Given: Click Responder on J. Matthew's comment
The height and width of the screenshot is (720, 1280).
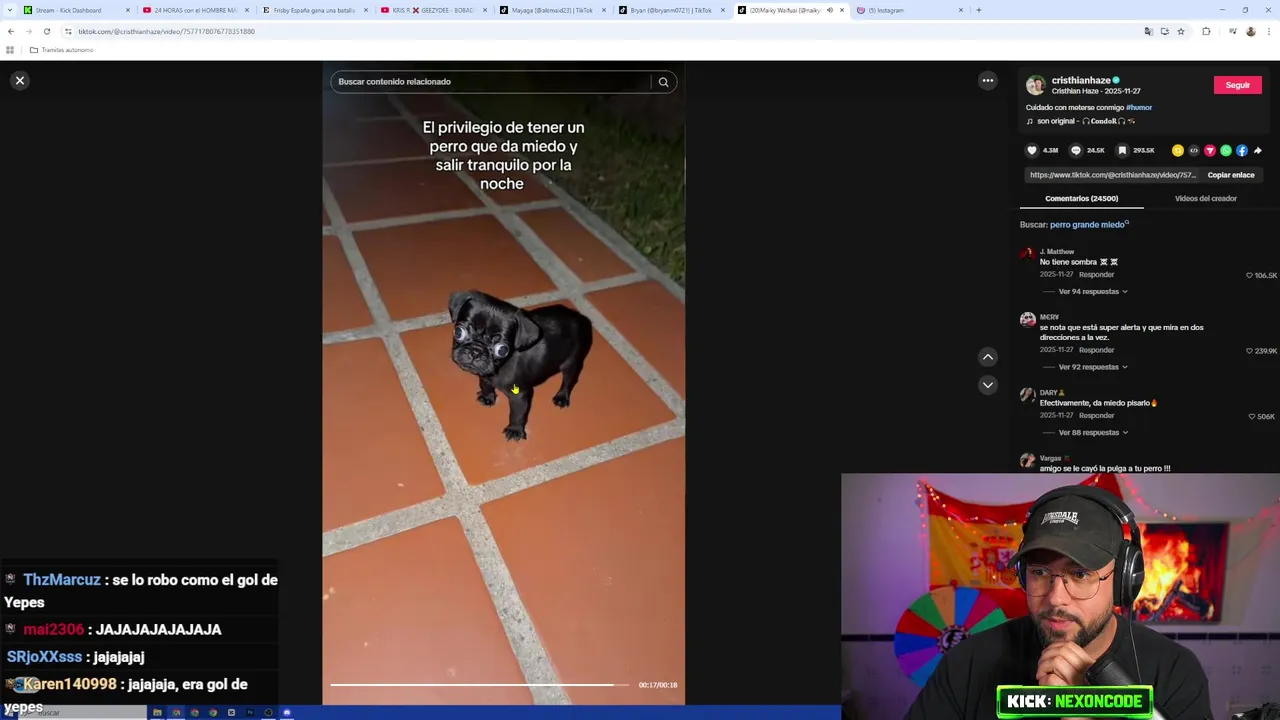Looking at the screenshot, I should tap(1096, 275).
